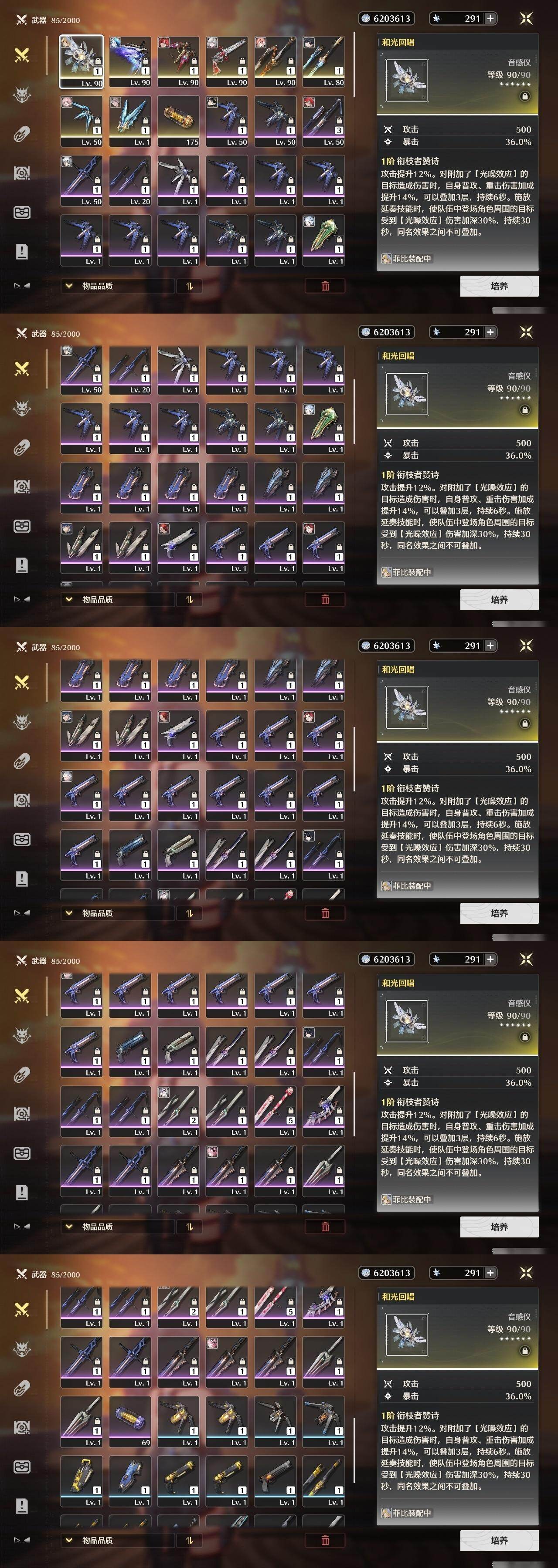Click the red trash icon in the first view
Viewport: 558px width, 1568px height.
pos(325,286)
